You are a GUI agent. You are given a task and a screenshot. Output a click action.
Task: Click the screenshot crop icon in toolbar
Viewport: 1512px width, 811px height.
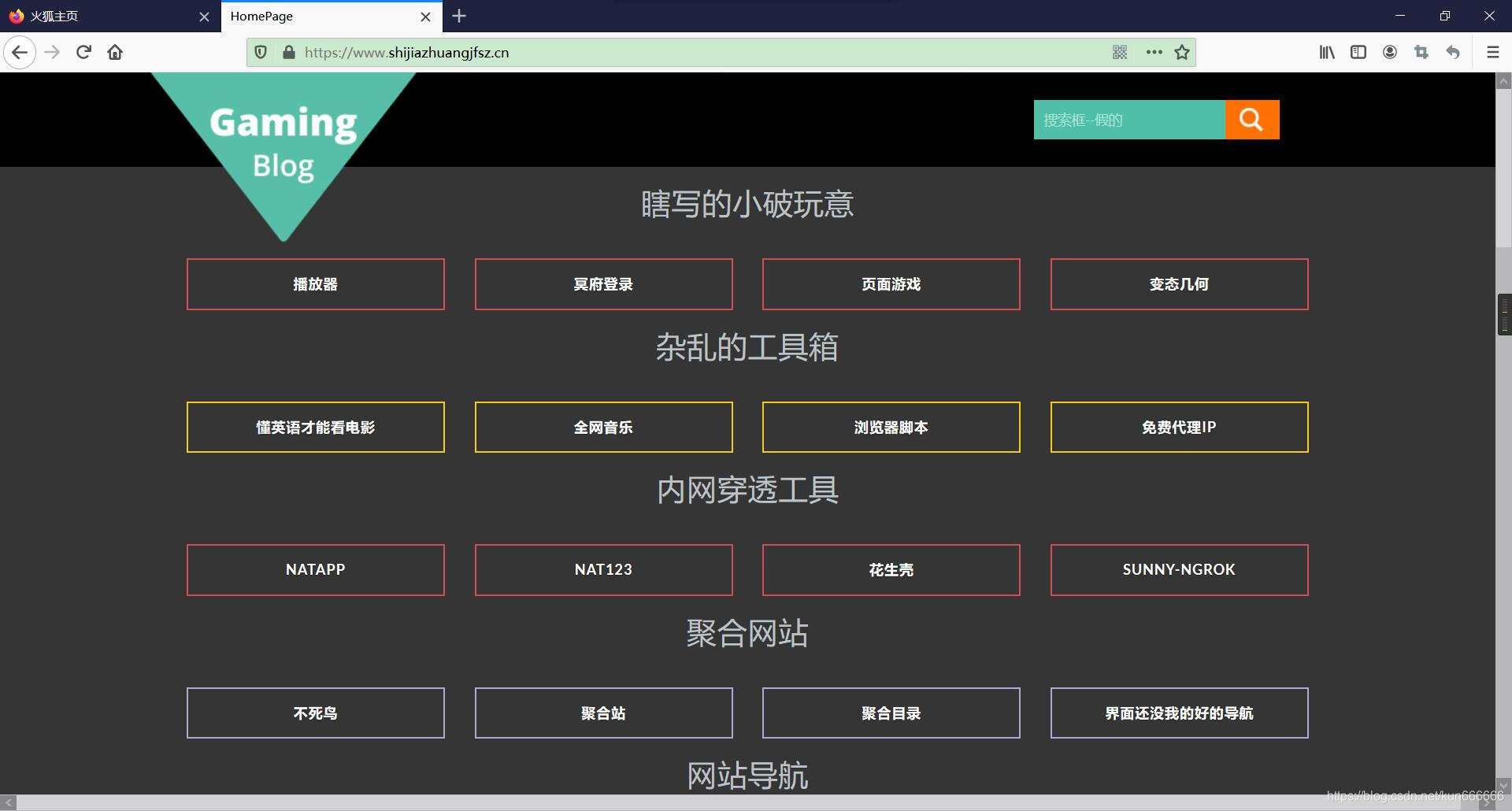tap(1421, 52)
